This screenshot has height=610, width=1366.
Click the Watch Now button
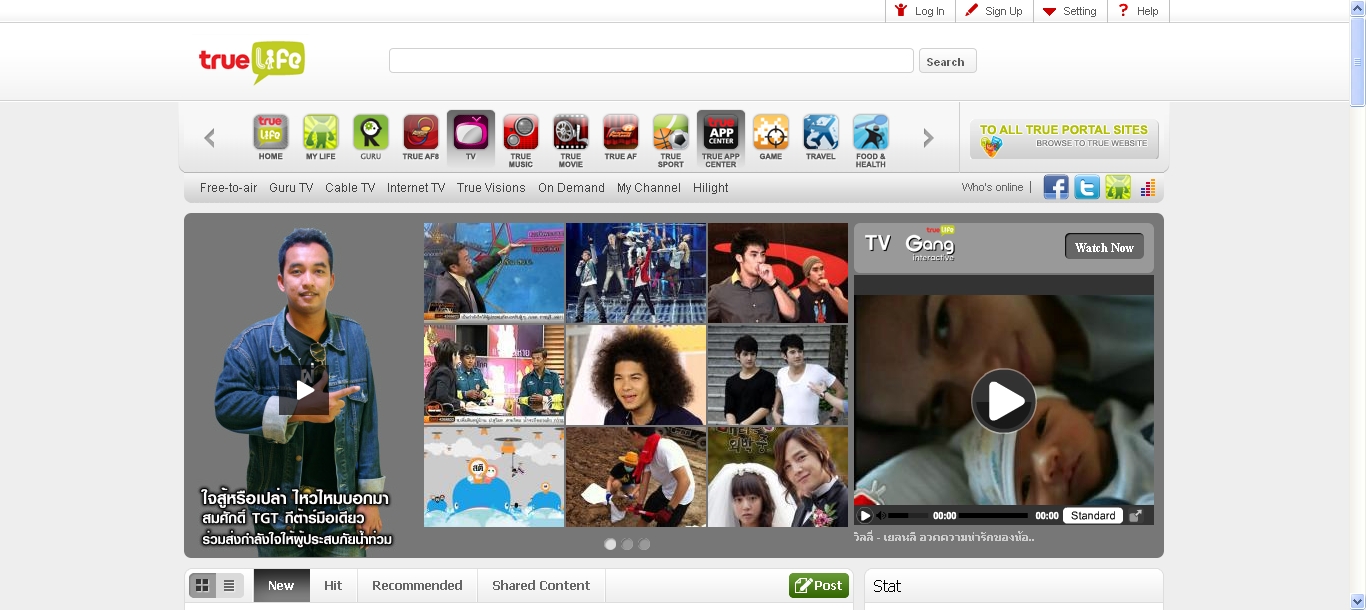pos(1104,247)
